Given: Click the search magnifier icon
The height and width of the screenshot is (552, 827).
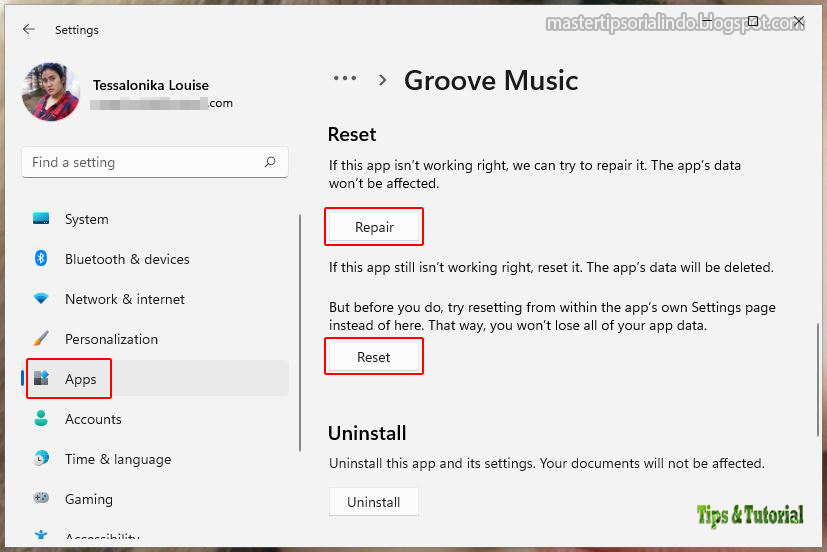Looking at the screenshot, I should pos(270,162).
